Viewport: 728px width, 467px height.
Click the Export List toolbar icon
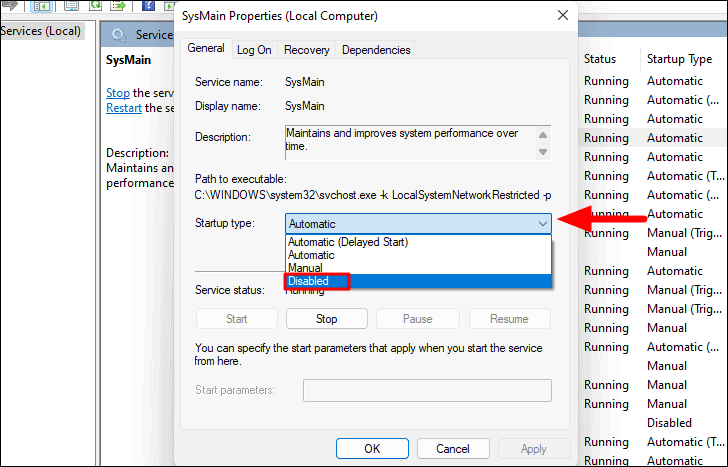pos(119,5)
